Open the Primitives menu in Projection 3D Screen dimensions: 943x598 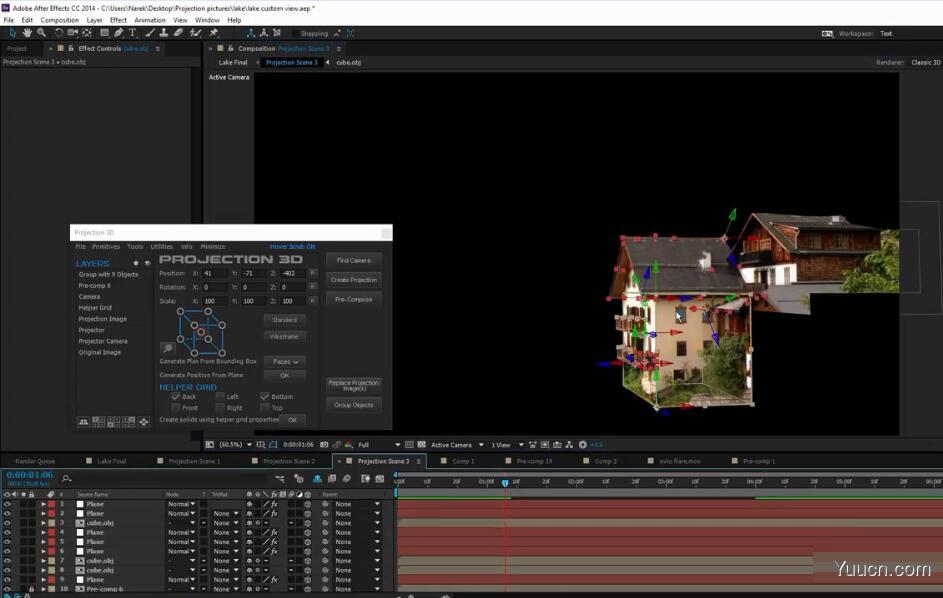pyautogui.click(x=106, y=247)
